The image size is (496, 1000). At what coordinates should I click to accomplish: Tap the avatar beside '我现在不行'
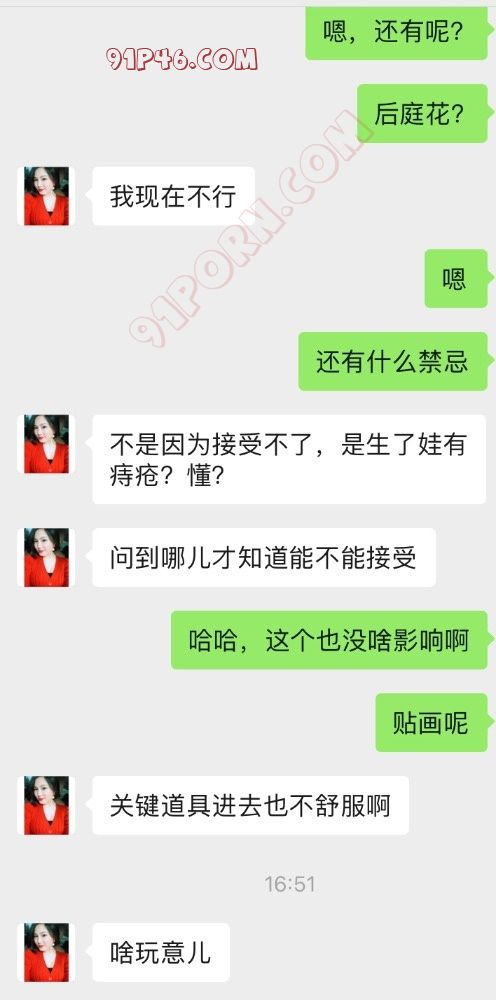[x=46, y=196]
